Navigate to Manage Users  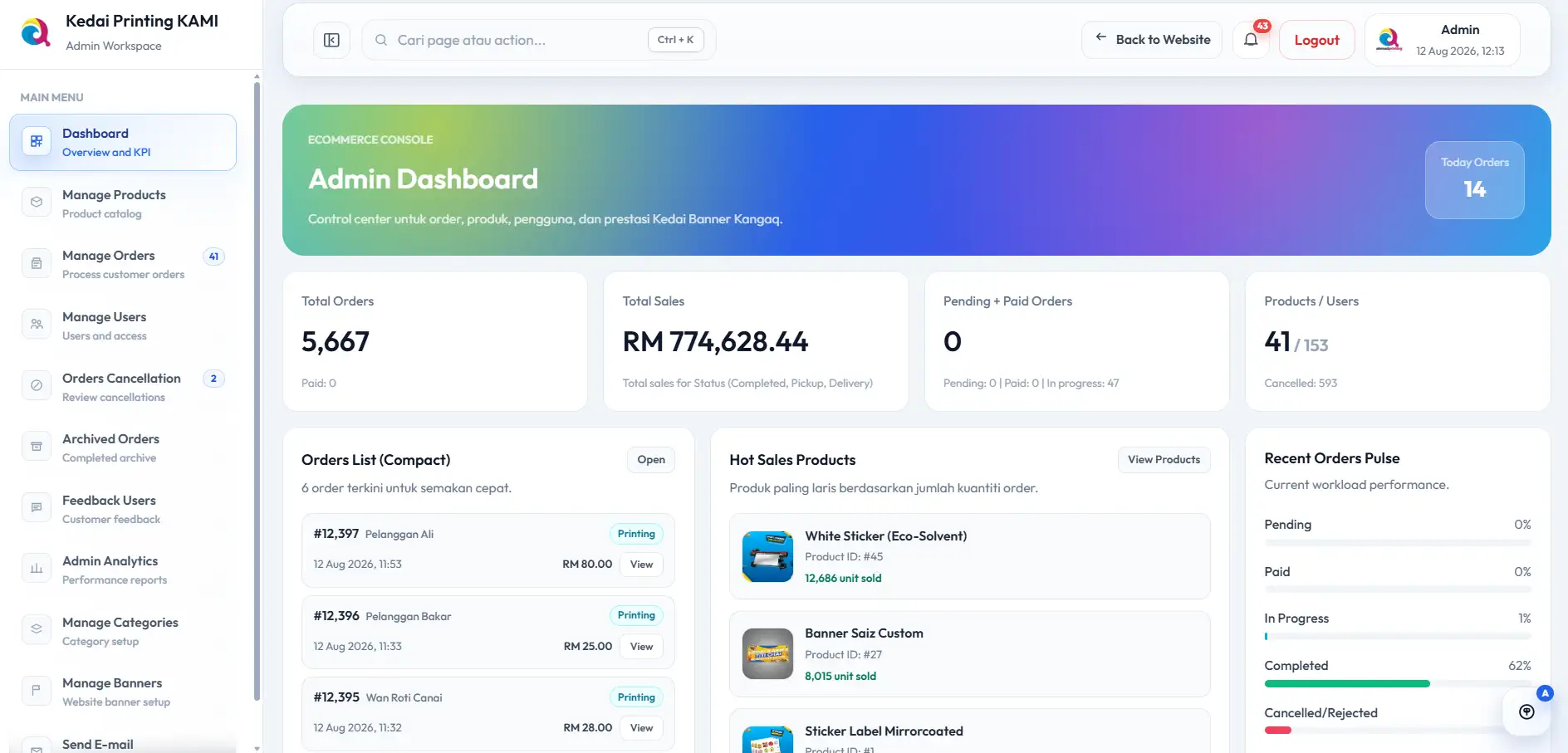coord(123,325)
